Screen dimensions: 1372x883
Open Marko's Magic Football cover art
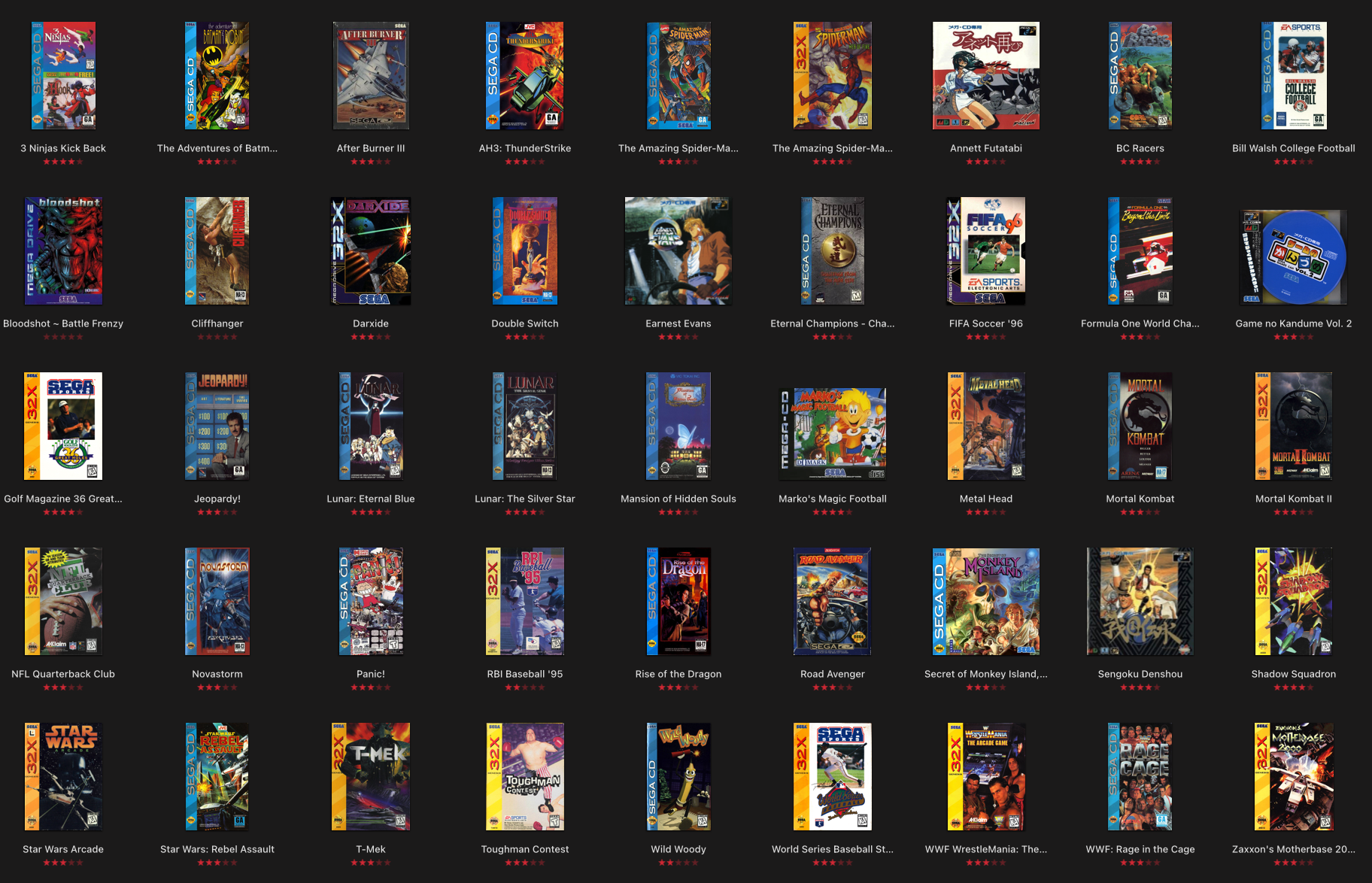coord(833,434)
